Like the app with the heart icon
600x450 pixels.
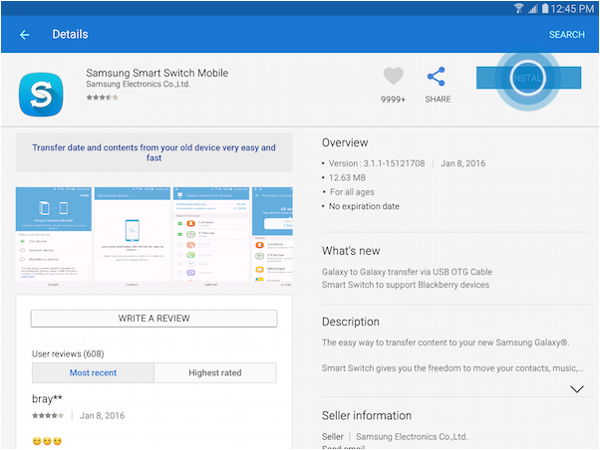[x=393, y=76]
